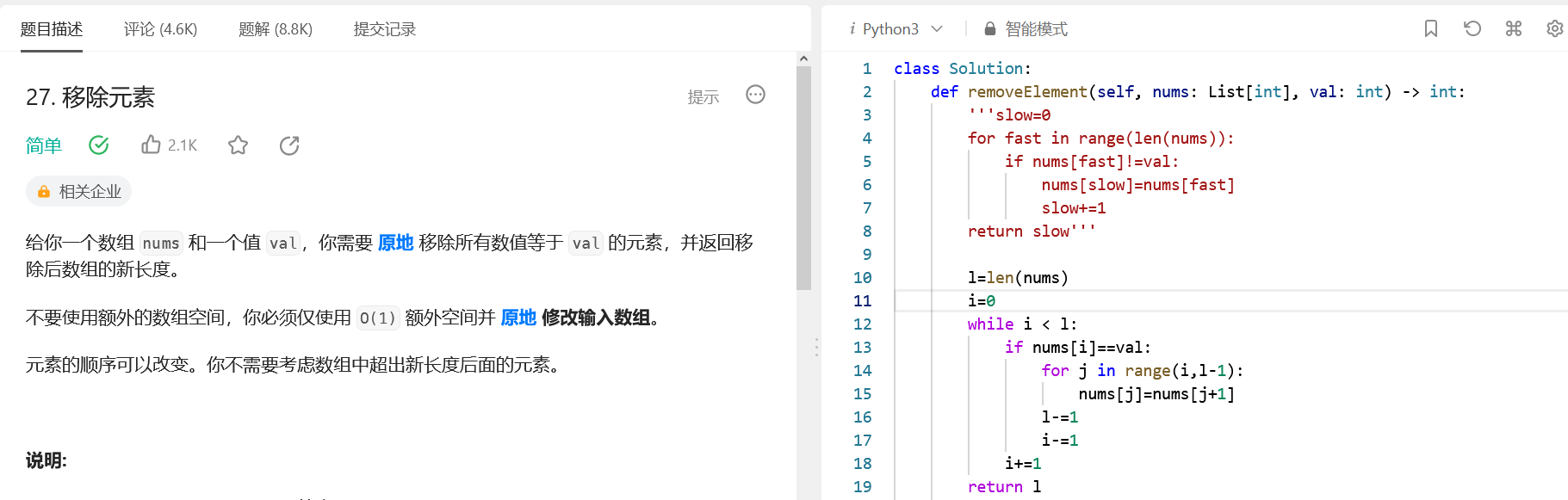The height and width of the screenshot is (500, 1568).
Task: Click the 'return l' code line
Action: 1004,486
